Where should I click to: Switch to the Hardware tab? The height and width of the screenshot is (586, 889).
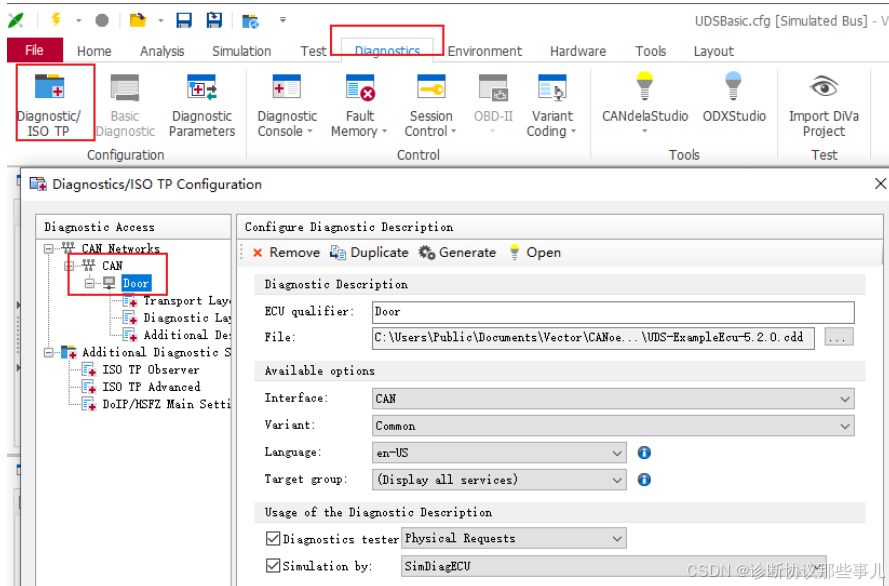tap(578, 51)
